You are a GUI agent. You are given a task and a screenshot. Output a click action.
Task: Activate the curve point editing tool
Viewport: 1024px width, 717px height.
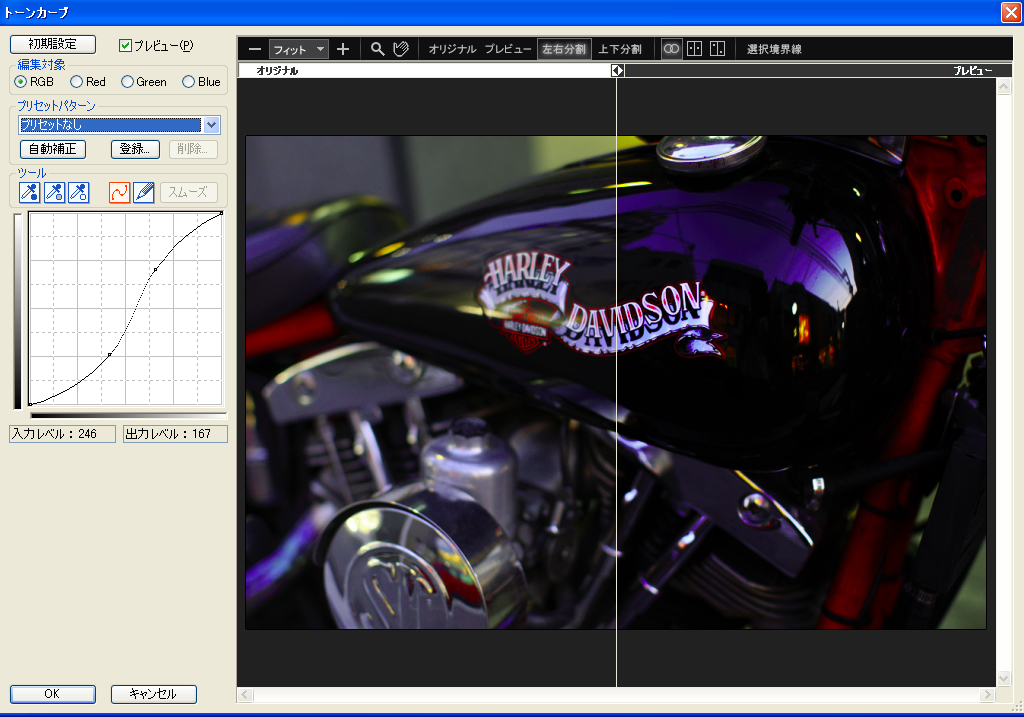(x=120, y=192)
